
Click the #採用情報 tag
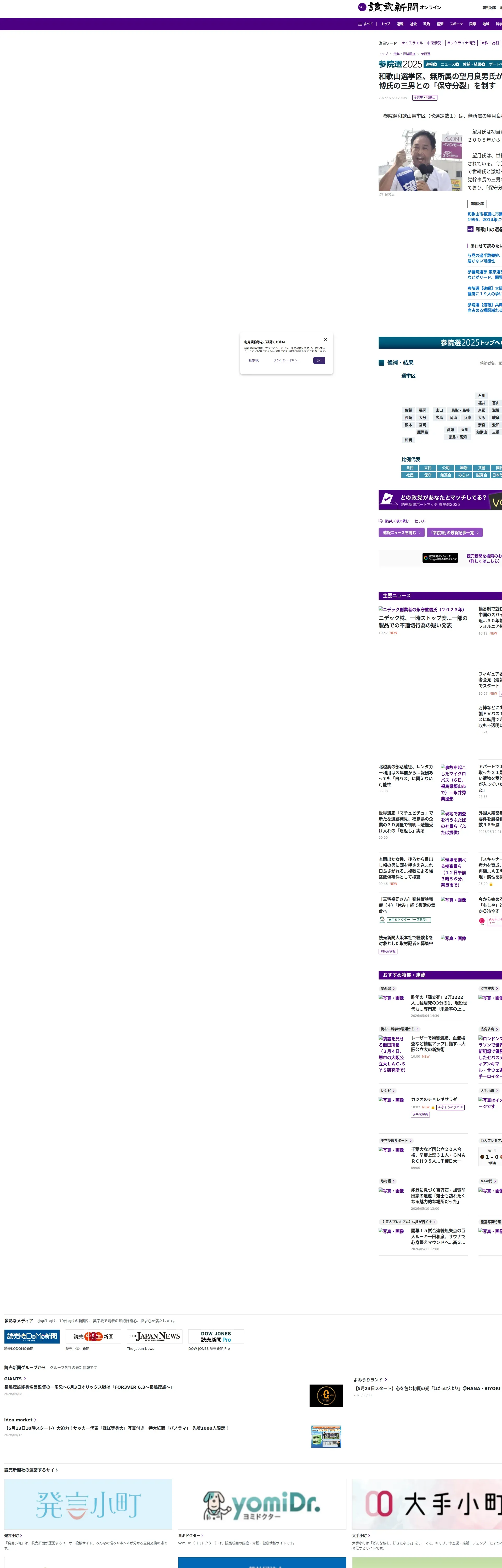388,952
